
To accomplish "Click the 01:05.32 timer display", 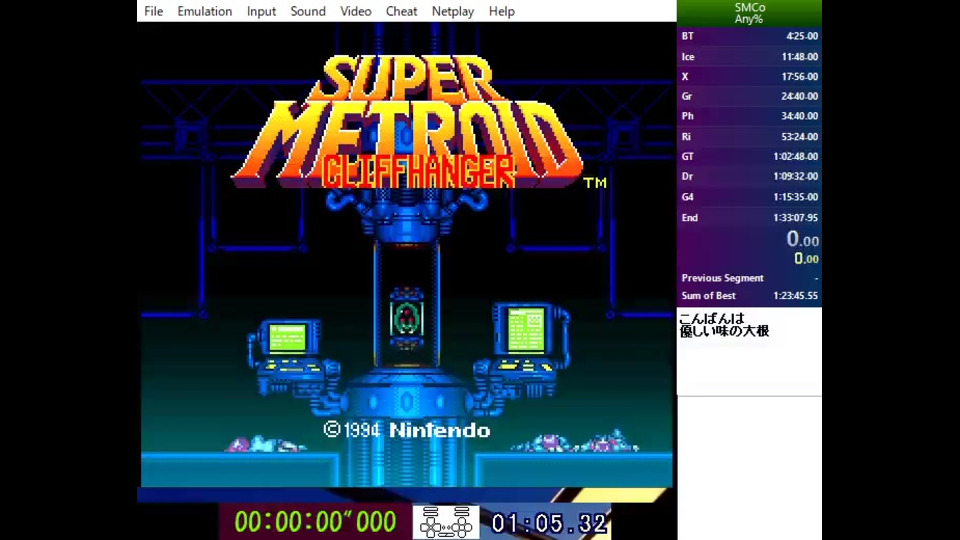I will (549, 523).
